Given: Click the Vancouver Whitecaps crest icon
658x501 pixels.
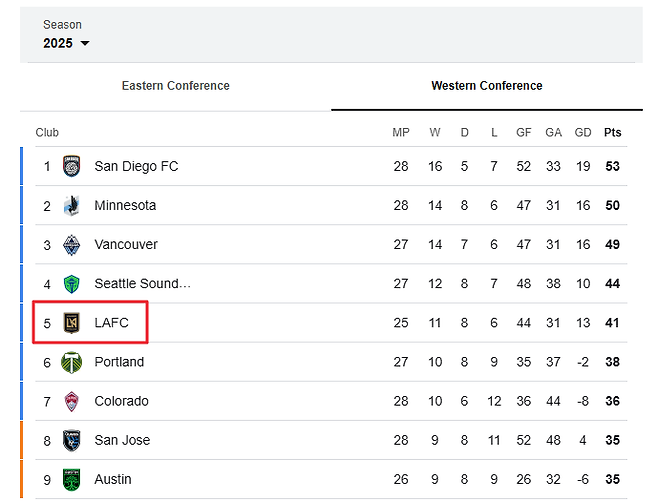Looking at the screenshot, I should click(x=71, y=245).
